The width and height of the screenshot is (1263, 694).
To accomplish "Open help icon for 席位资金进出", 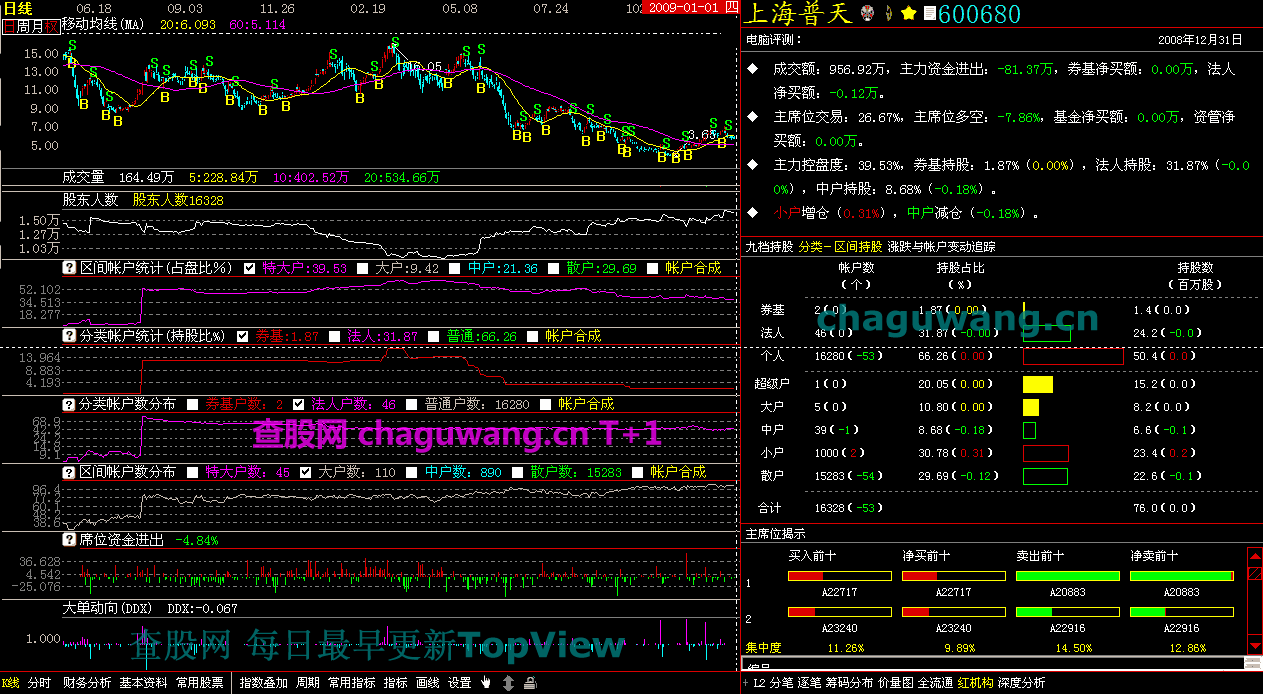I will coord(70,539).
